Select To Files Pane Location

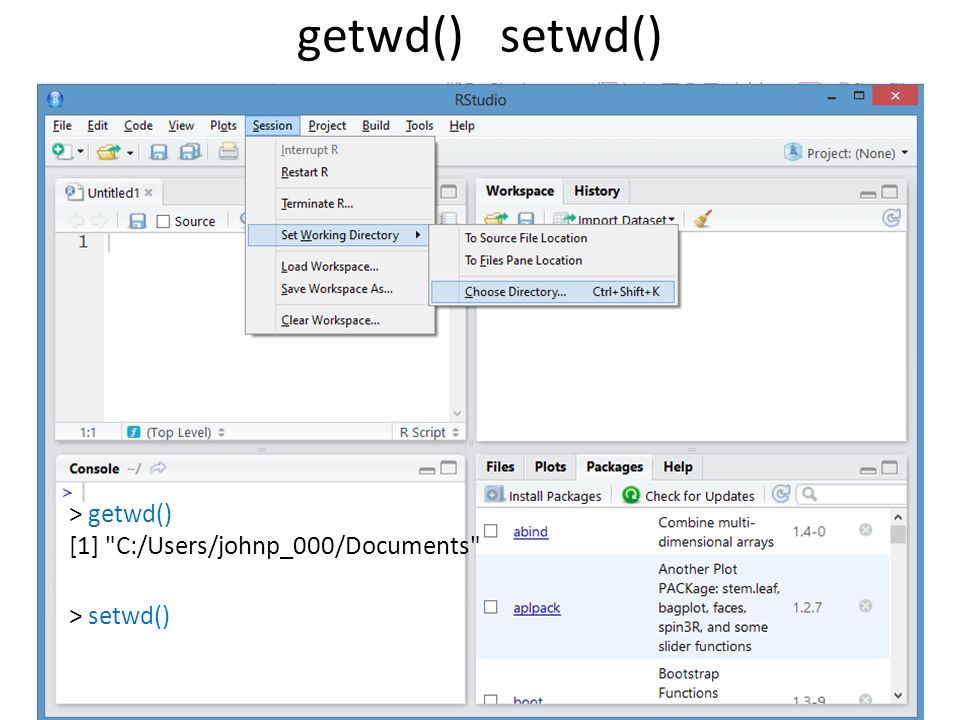click(x=554, y=260)
